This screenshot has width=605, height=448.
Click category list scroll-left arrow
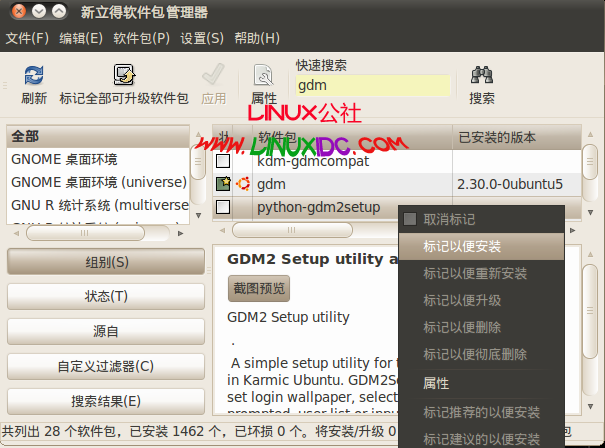16,233
